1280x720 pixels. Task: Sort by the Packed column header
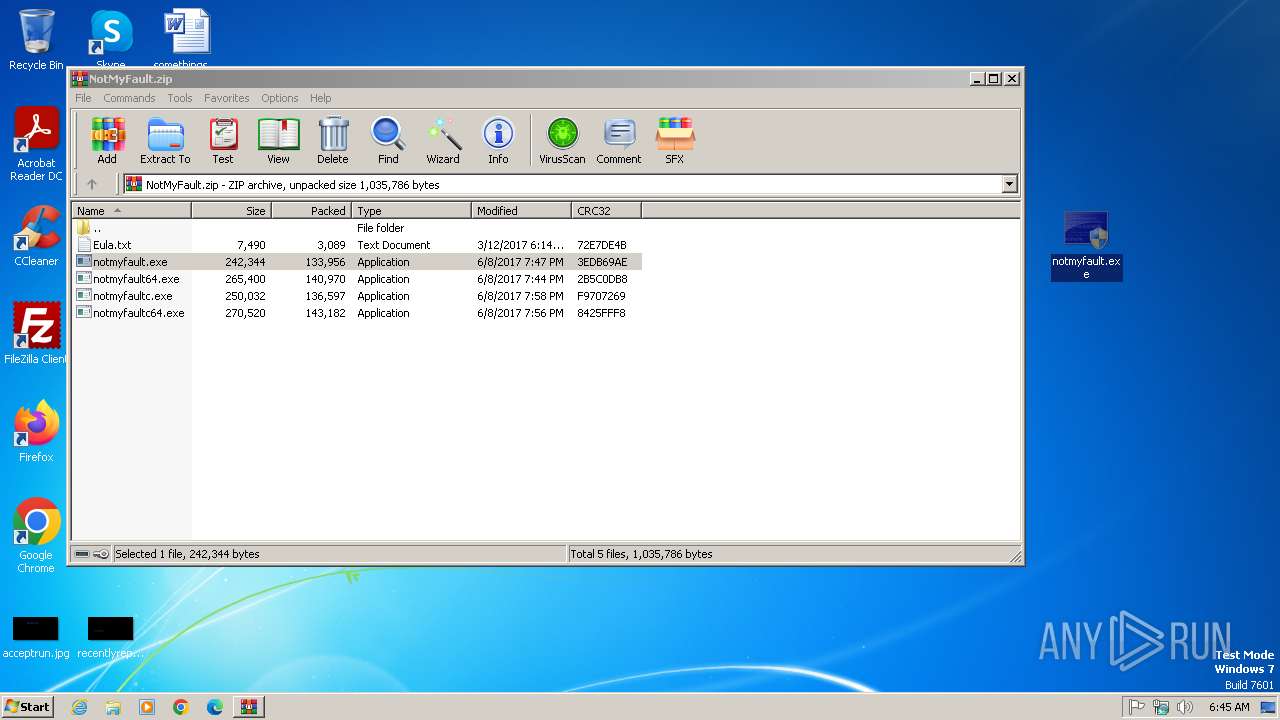click(x=311, y=211)
